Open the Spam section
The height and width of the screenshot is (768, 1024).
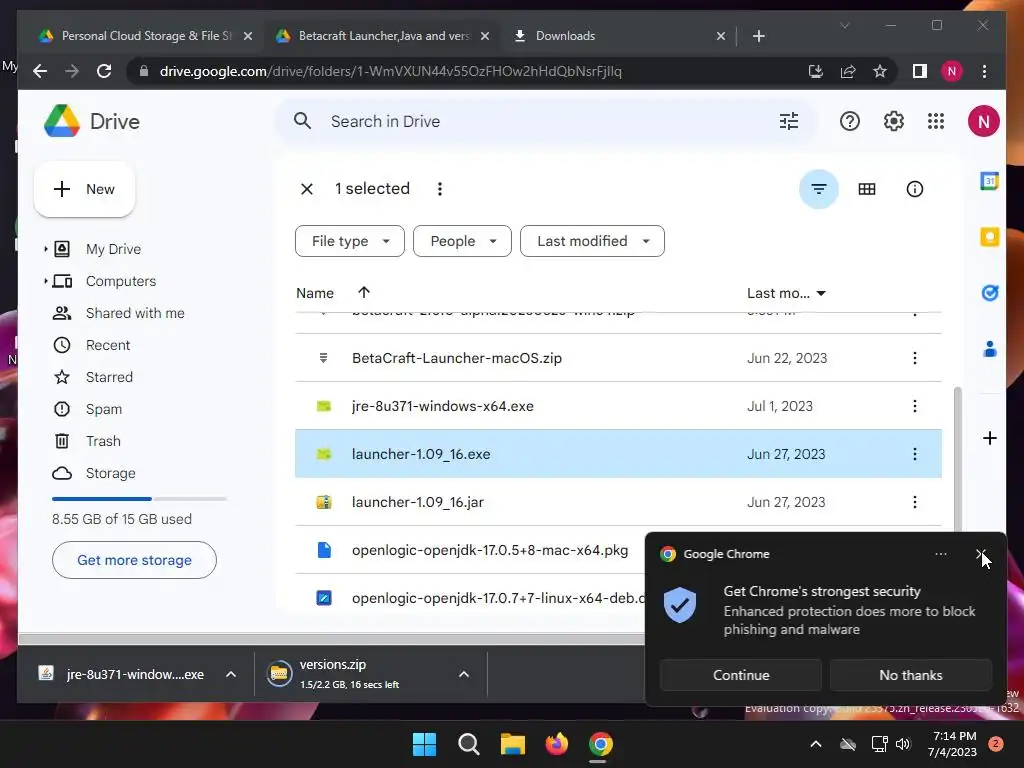[x=104, y=409]
